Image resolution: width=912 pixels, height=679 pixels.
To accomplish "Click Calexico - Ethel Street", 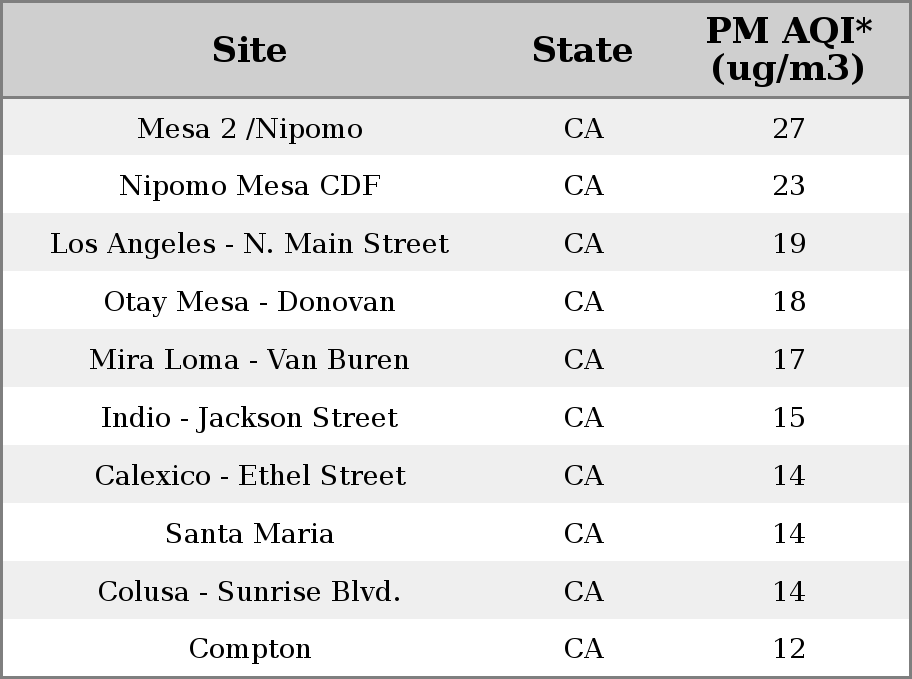I will point(250,475).
